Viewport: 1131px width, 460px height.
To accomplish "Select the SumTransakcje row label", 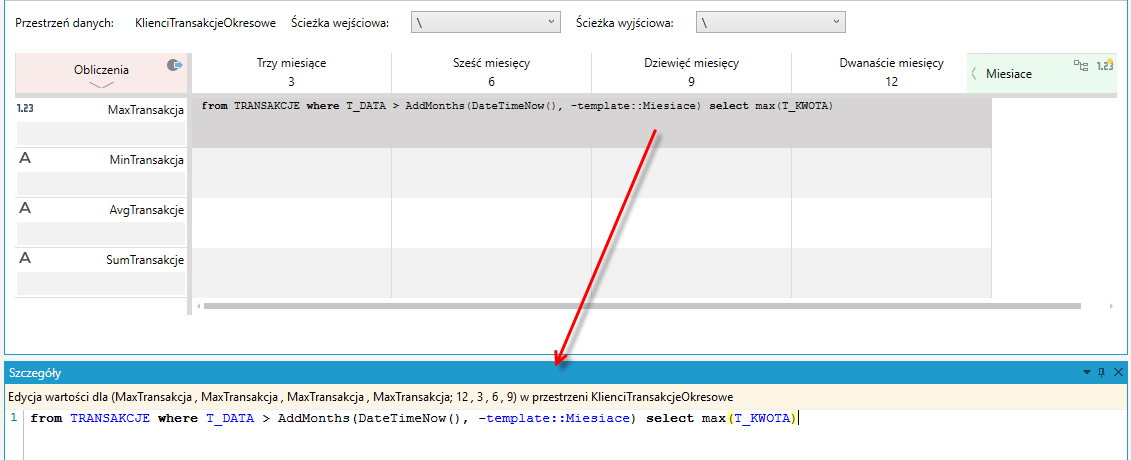I will [146, 259].
